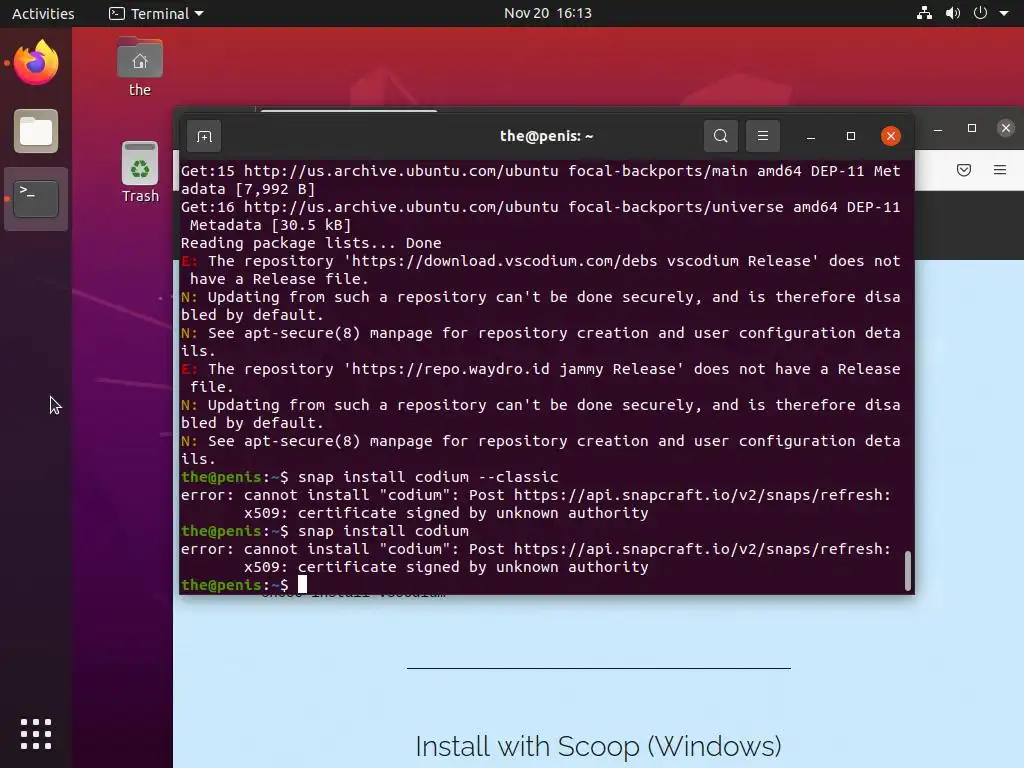Close the terminal window

click(x=891, y=136)
